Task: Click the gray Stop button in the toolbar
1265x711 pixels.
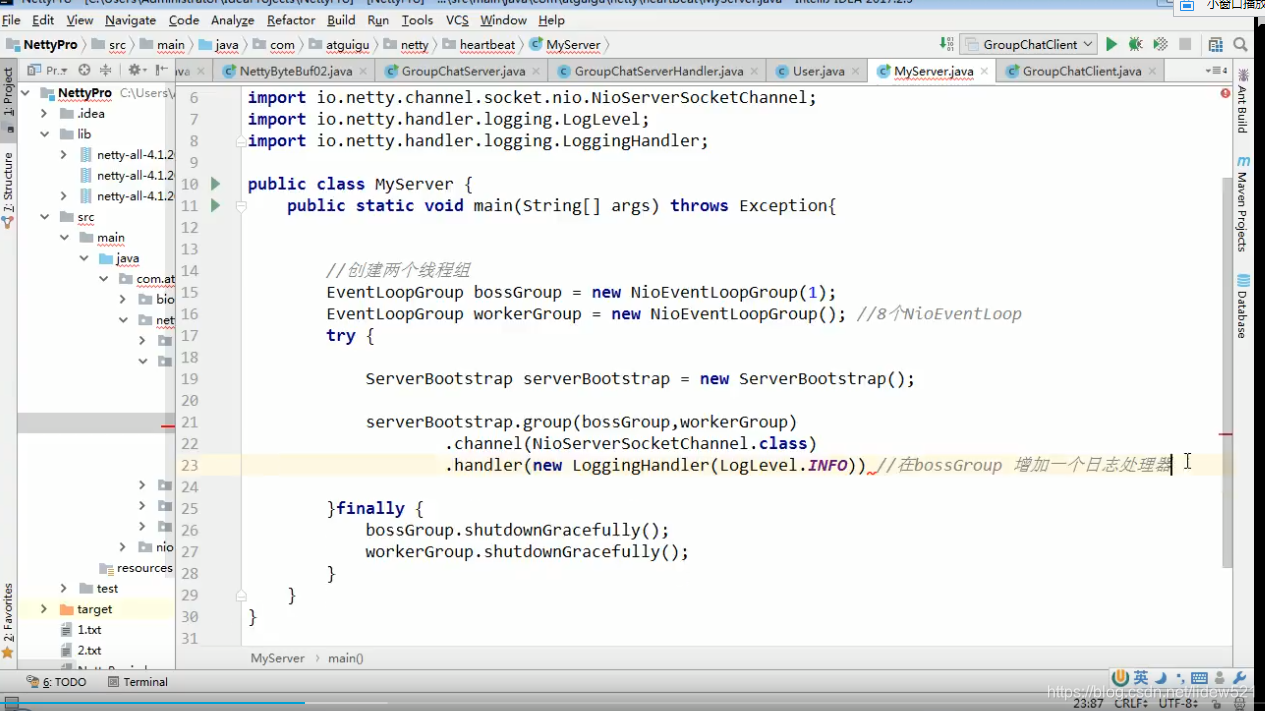Action: tap(1185, 44)
